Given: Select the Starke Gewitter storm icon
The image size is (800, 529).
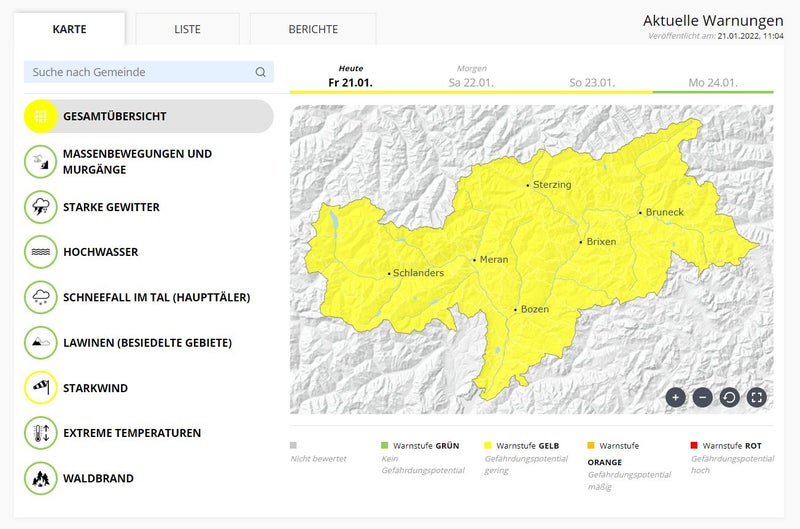Looking at the screenshot, I should (x=41, y=207).
